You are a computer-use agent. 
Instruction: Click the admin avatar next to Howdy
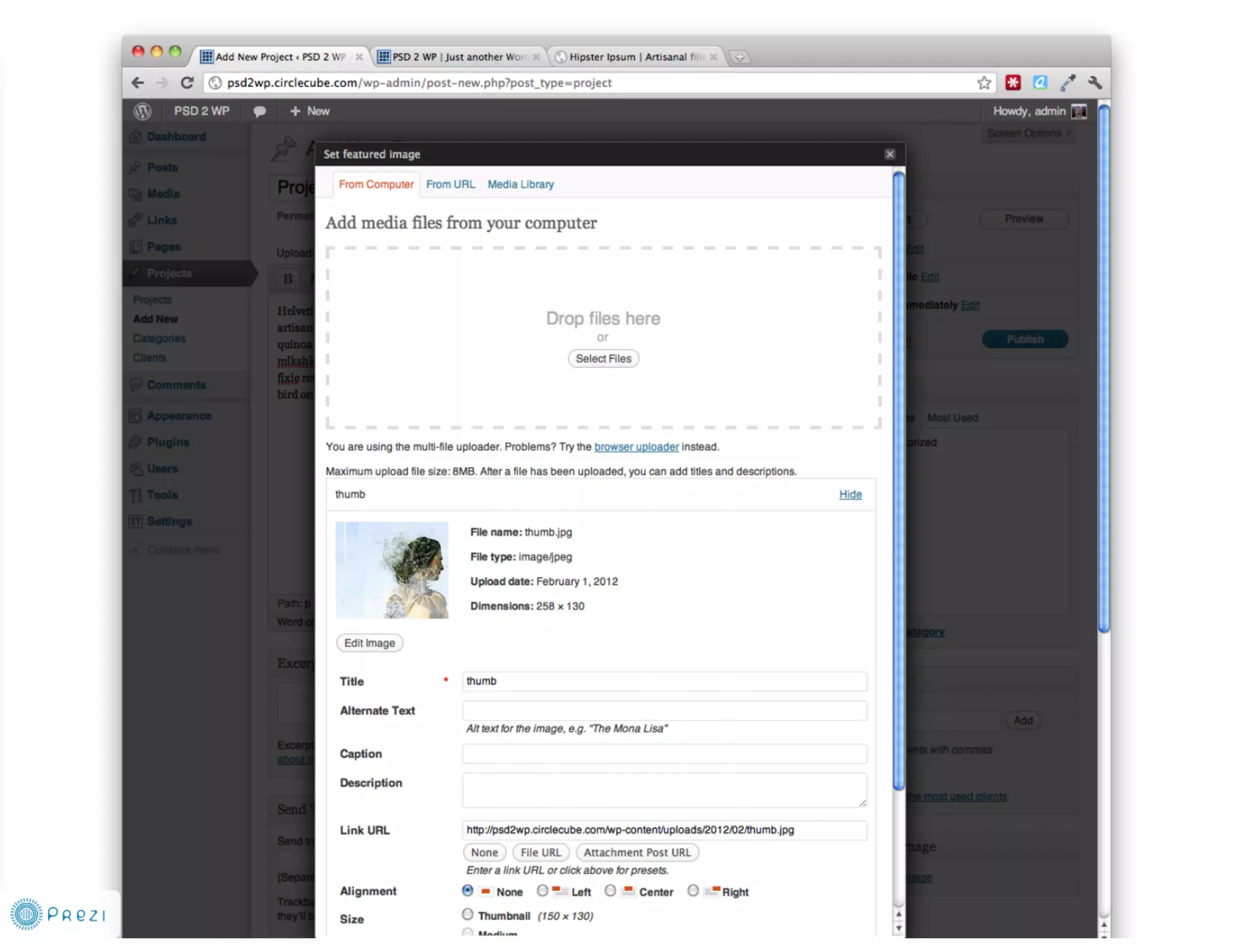point(1079,111)
